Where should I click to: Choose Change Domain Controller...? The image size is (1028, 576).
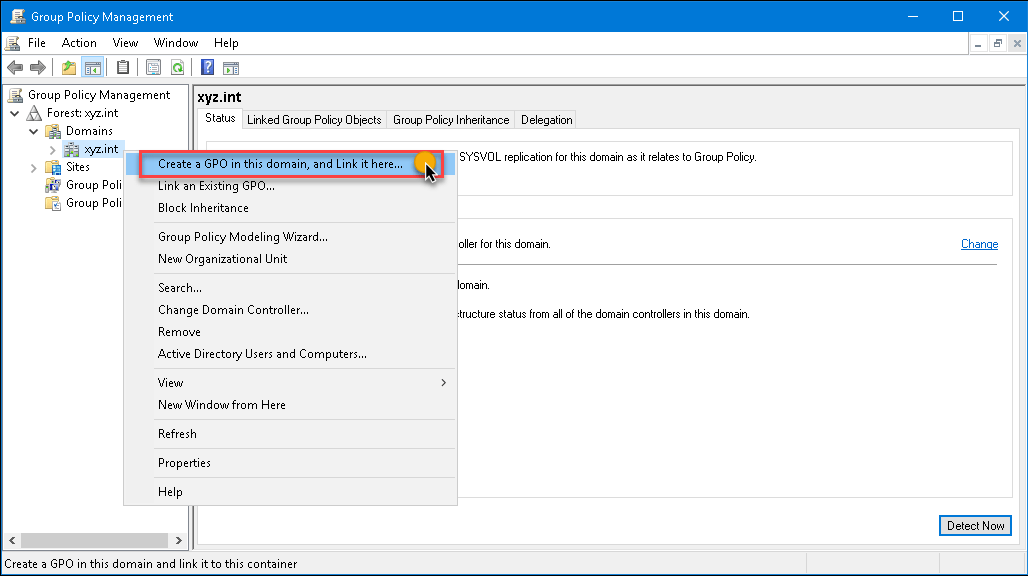[291, 311]
